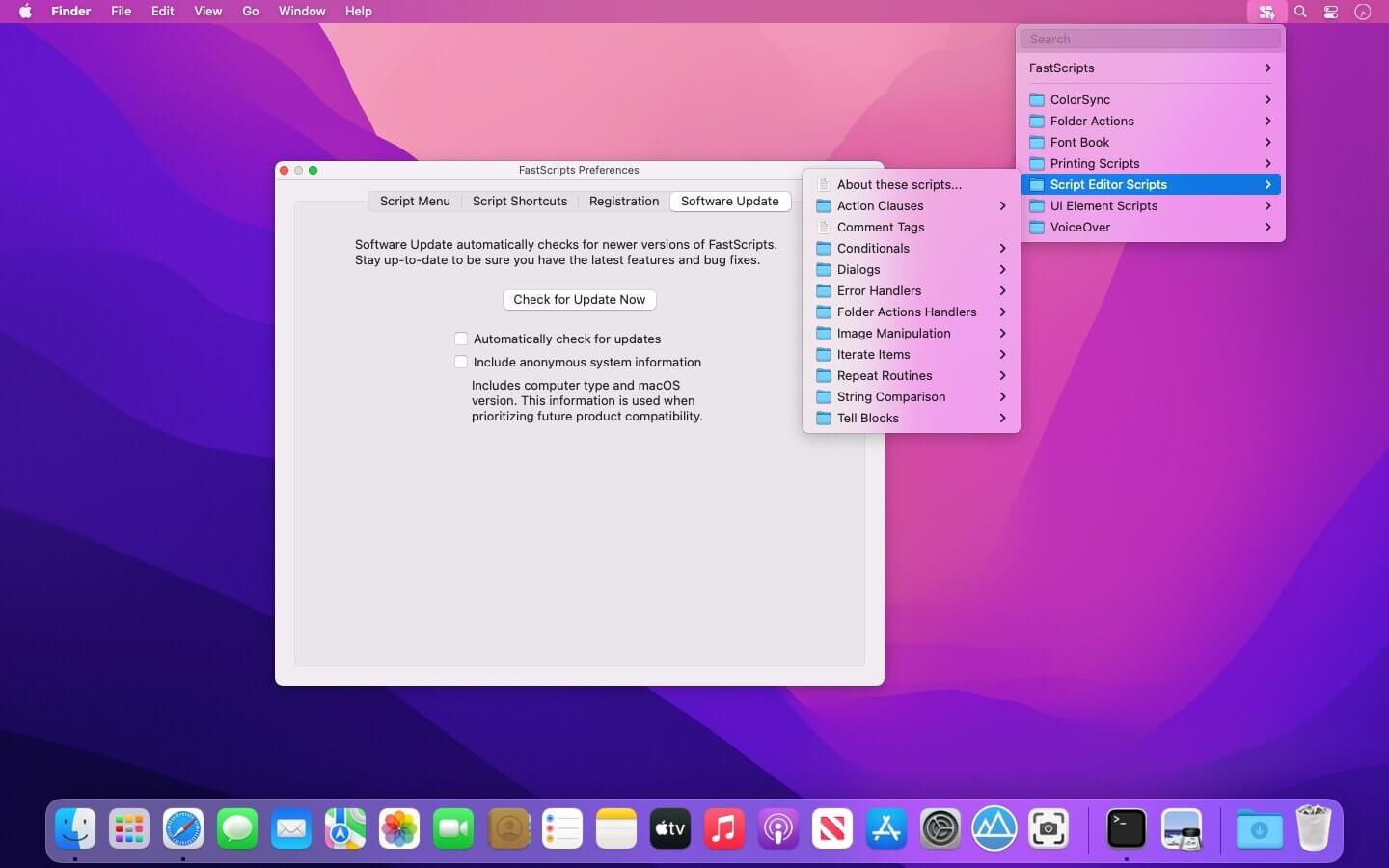Tick Include anonymous system information checkbox
This screenshot has height=868, width=1389.
point(461,362)
